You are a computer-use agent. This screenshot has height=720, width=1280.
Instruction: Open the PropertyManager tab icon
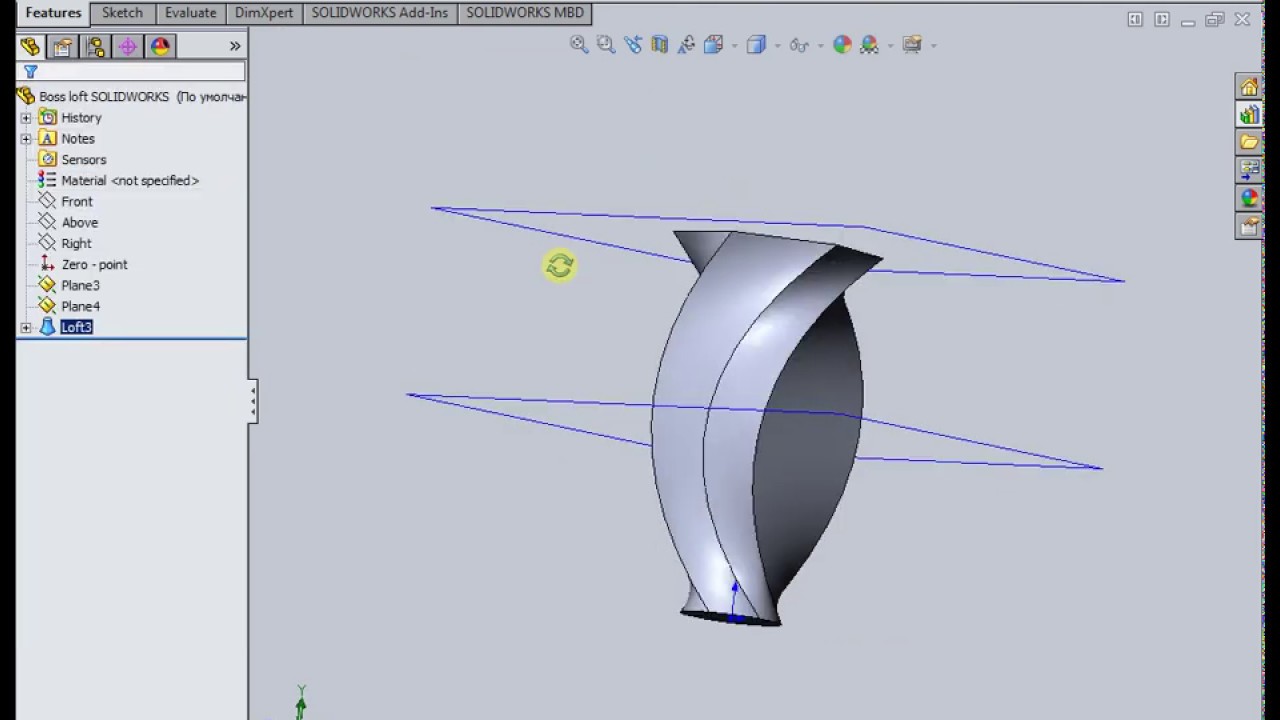pyautogui.click(x=63, y=46)
